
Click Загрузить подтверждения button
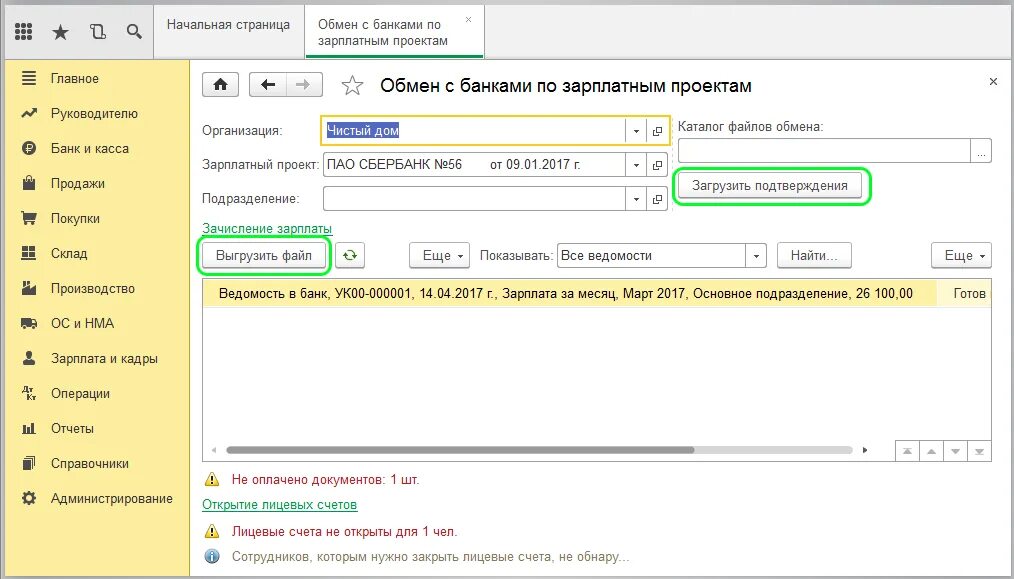click(770, 186)
